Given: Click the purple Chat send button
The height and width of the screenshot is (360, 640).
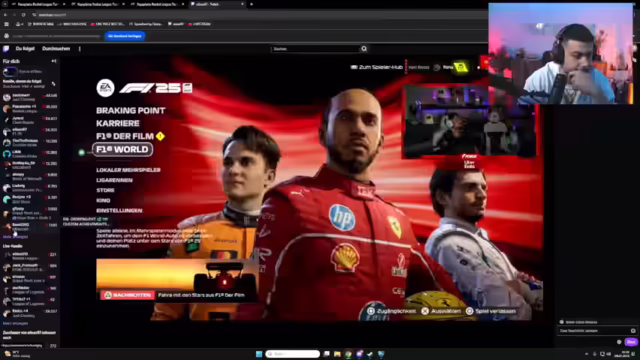Looking at the screenshot, I should 631,342.
